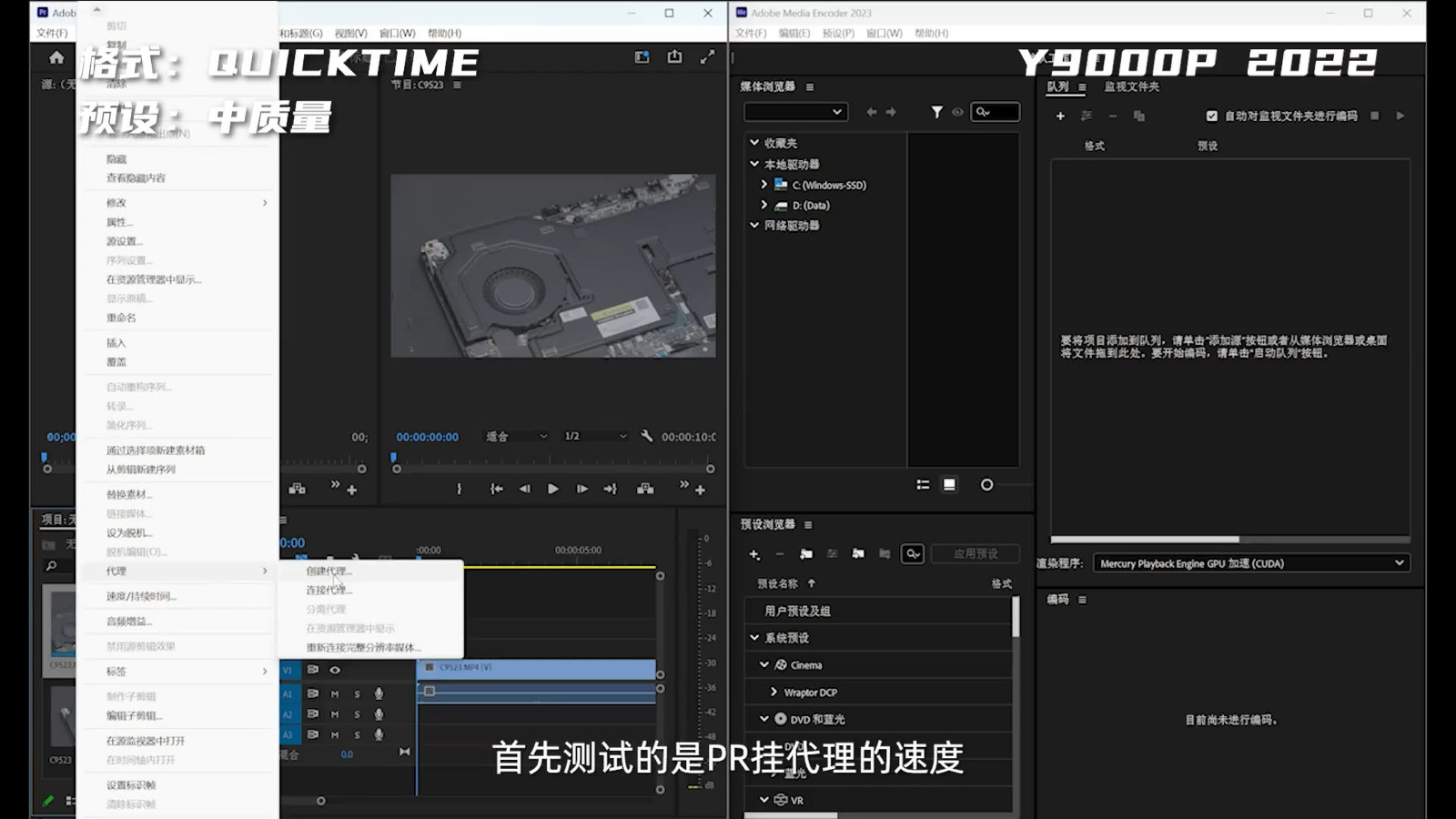1456x819 pixels.
Task: Collapse the 系统预设 group
Action: 754,637
